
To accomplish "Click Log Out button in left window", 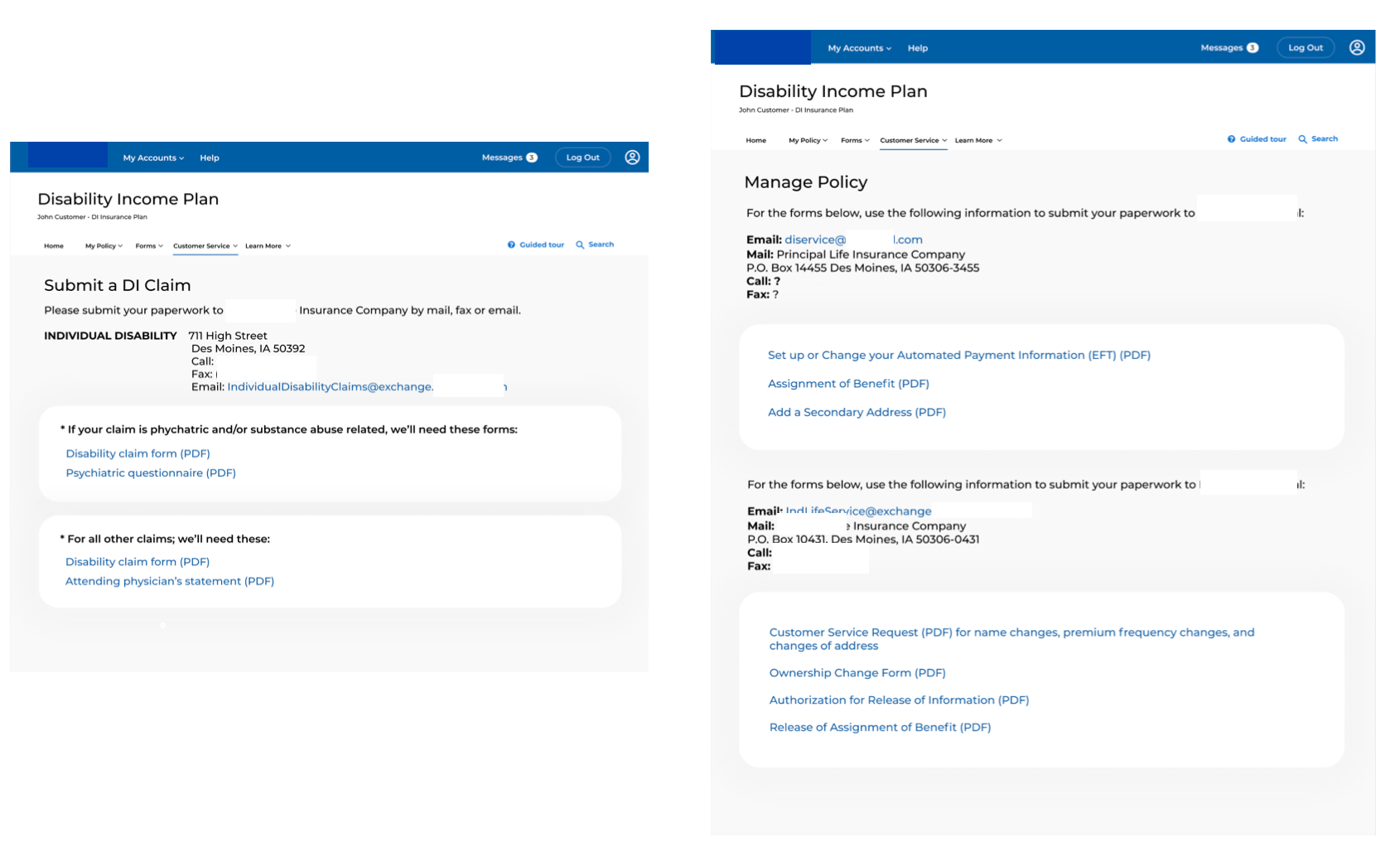I will click(583, 157).
